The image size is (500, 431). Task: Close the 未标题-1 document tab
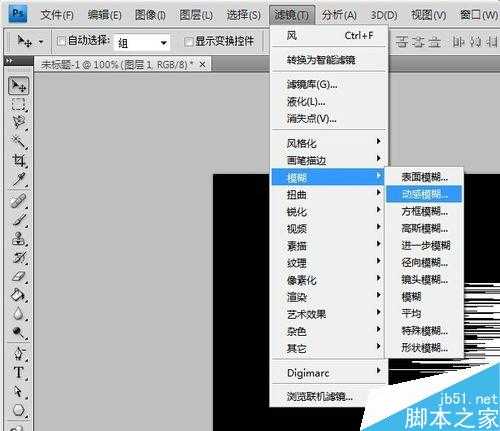click(202, 64)
